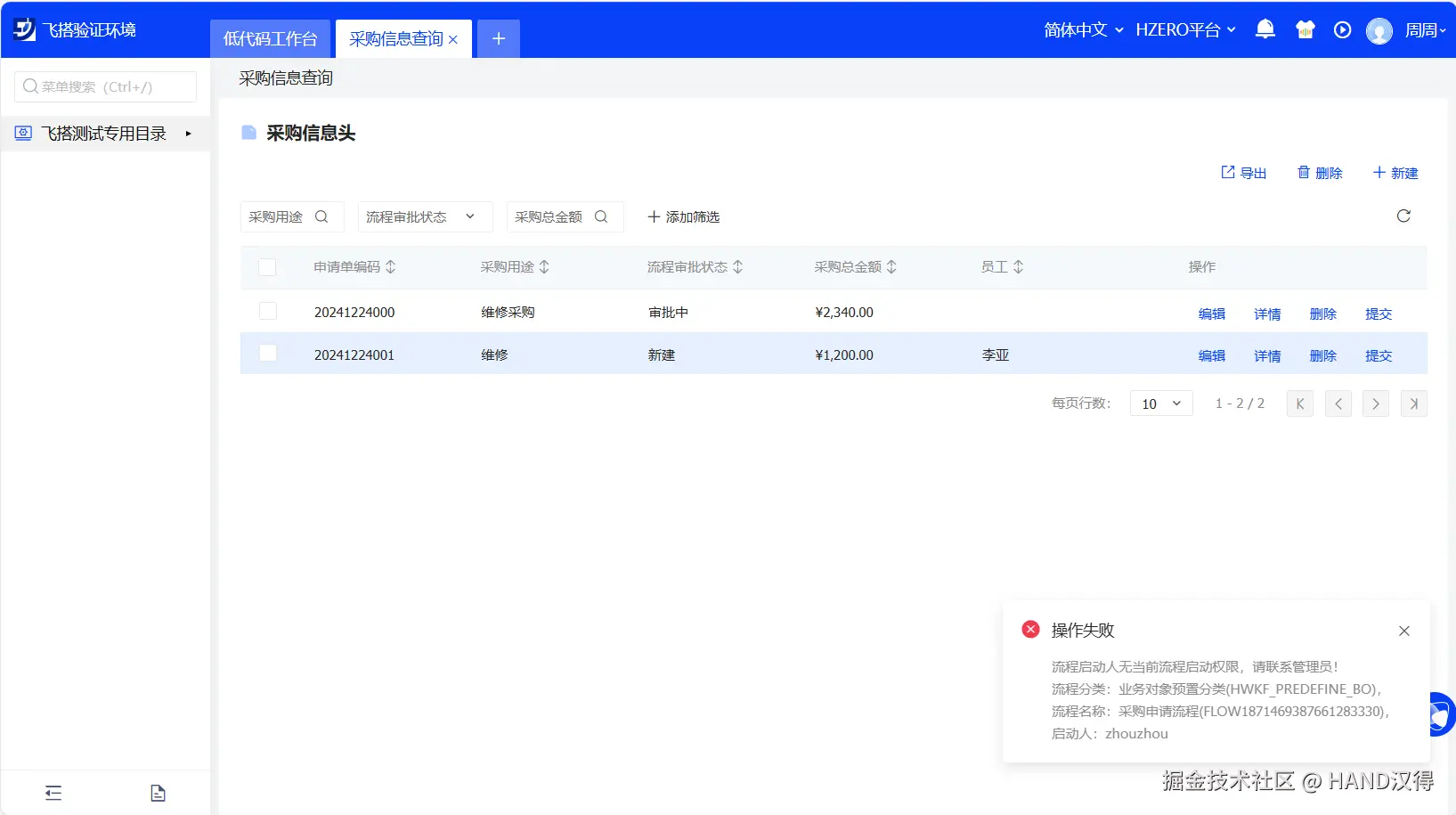Viewport: 1456px width, 815px height.
Task: Open the 简体中文 language dropdown
Action: [1083, 30]
